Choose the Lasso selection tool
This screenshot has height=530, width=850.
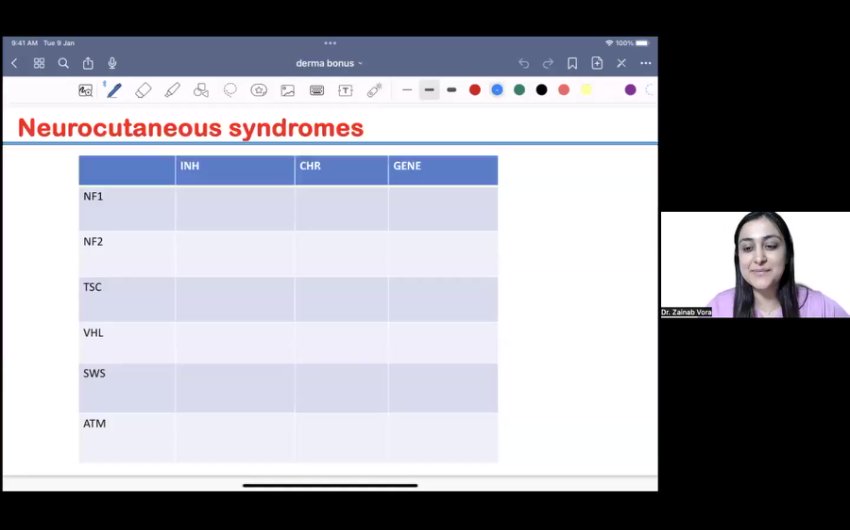(230, 90)
